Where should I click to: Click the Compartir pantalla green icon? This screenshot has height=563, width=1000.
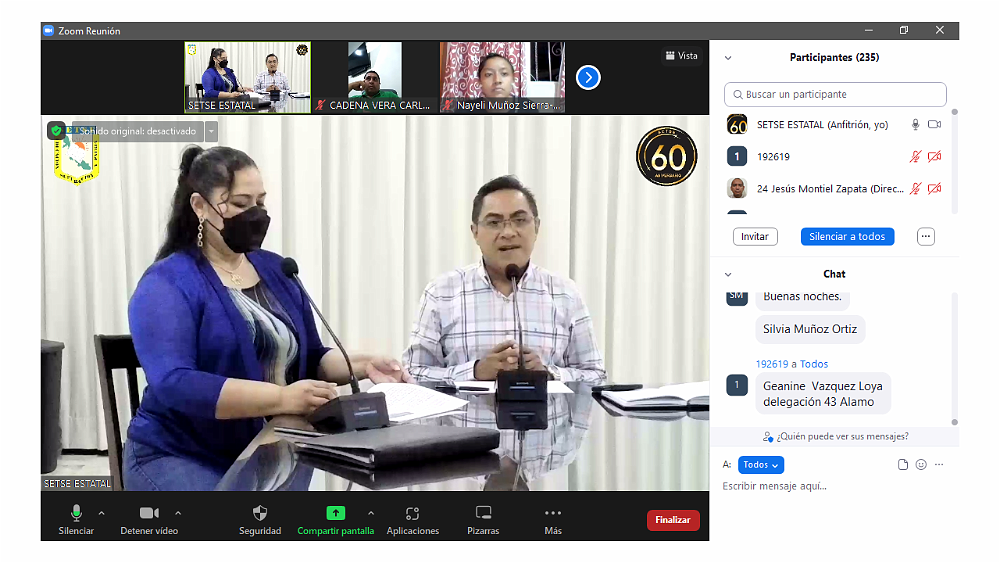tap(336, 513)
